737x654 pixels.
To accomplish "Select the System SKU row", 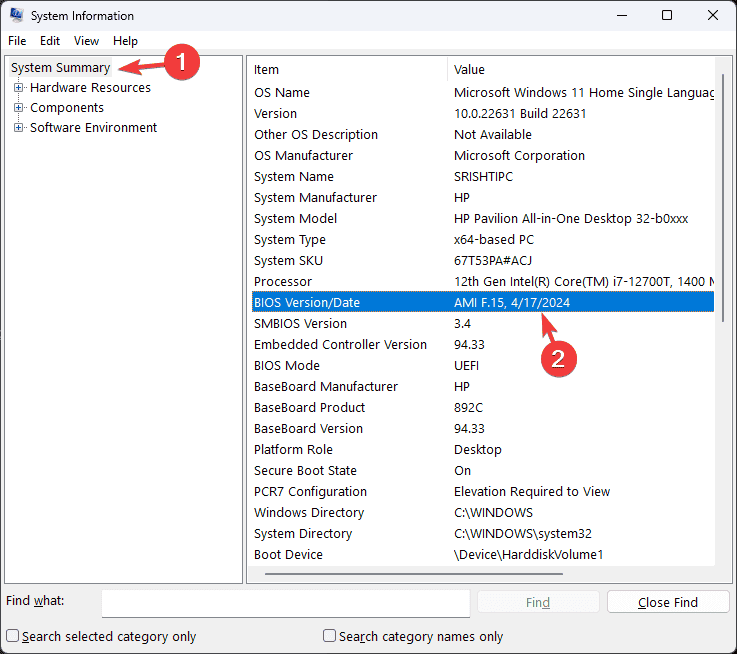I will coord(483,260).
